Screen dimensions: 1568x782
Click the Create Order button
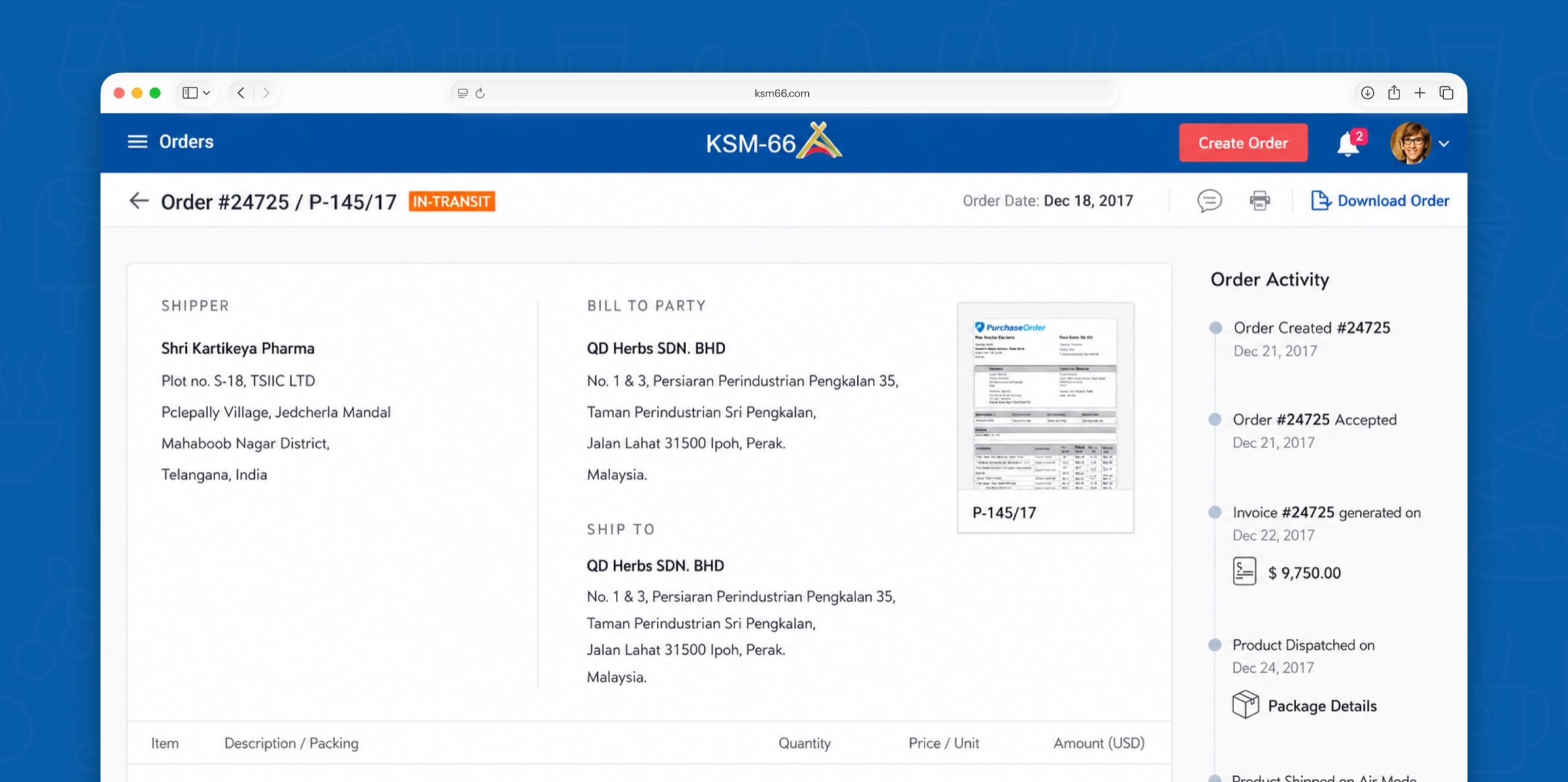coord(1243,142)
